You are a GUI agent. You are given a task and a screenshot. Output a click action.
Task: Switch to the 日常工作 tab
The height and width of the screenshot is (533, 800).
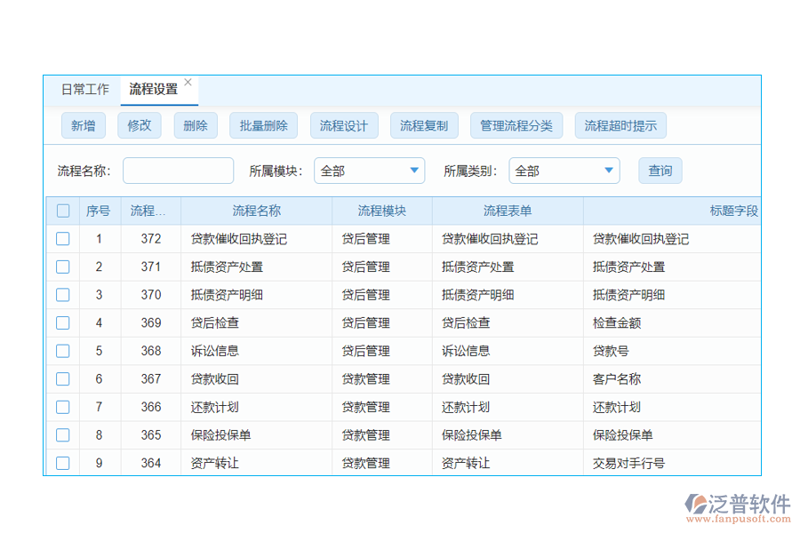[x=85, y=89]
